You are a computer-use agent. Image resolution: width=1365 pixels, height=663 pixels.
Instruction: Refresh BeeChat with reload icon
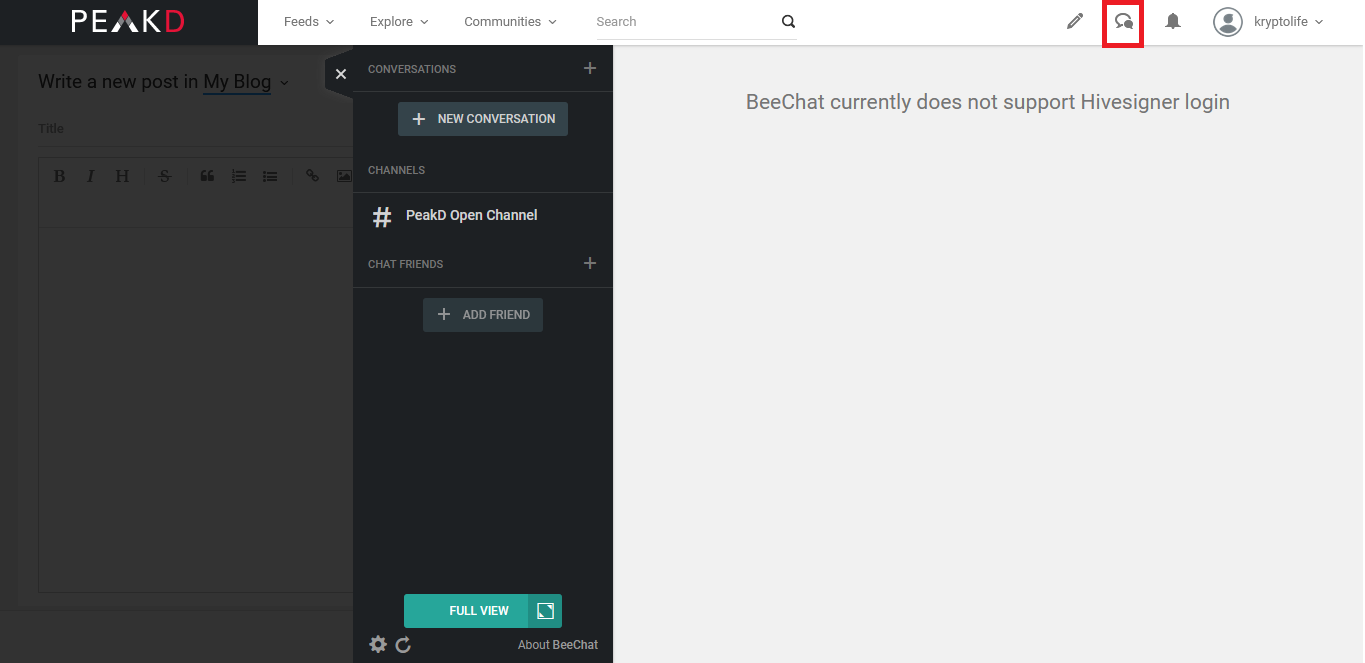(403, 645)
